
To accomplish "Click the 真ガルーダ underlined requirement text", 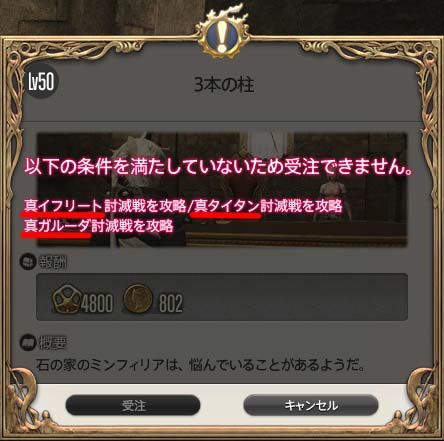I will (x=57, y=226).
